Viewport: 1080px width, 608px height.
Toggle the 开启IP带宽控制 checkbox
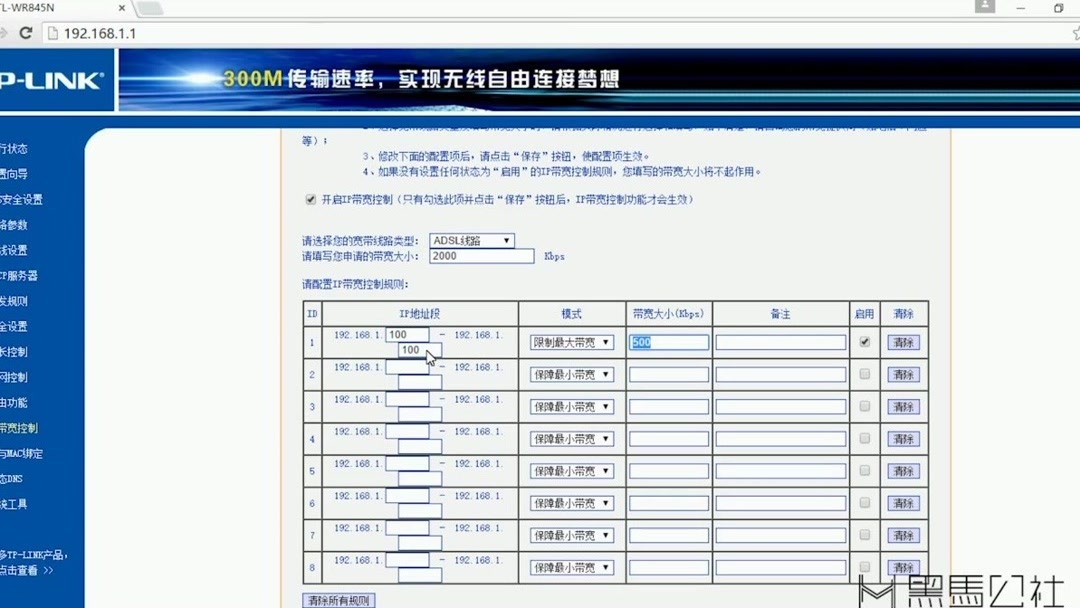click(x=311, y=198)
